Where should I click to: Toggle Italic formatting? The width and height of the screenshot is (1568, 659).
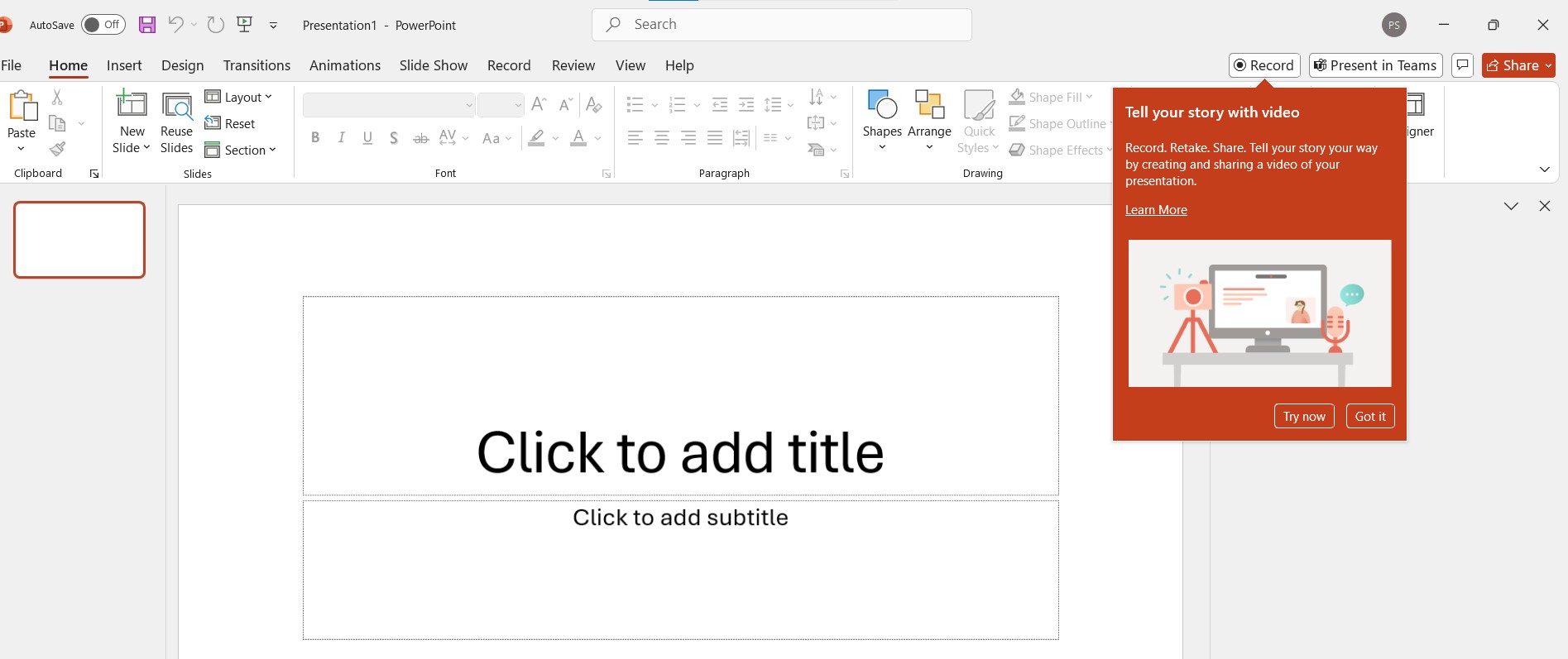(x=342, y=138)
